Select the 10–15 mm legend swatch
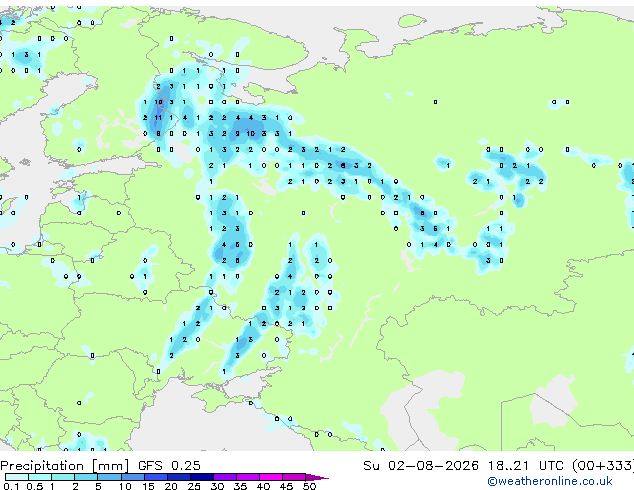The width and height of the screenshot is (634, 490). [132, 477]
